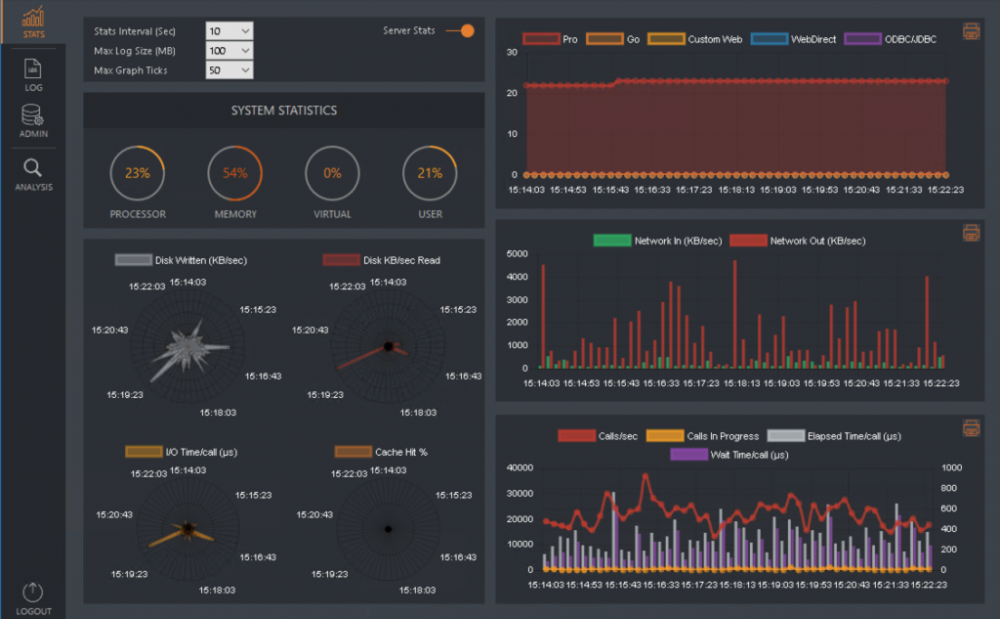Open the Max Graph Ticks dropdown
This screenshot has width=1000, height=619.
pyautogui.click(x=229, y=70)
